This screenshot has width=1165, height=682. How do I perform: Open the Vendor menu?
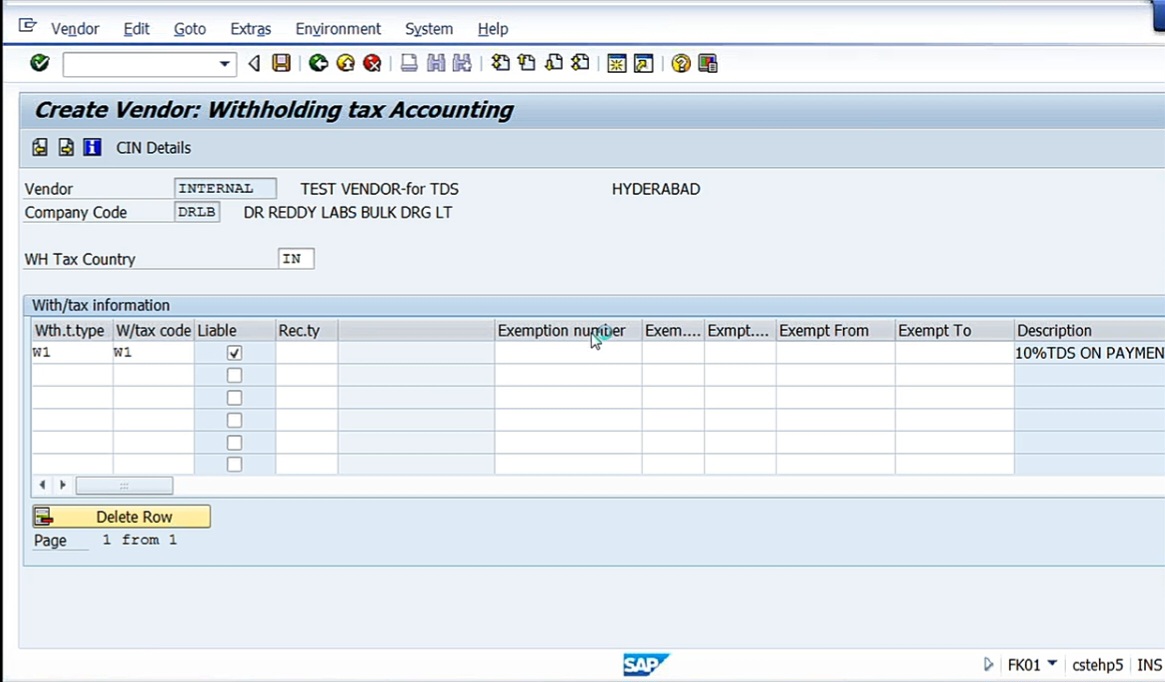[x=75, y=29]
